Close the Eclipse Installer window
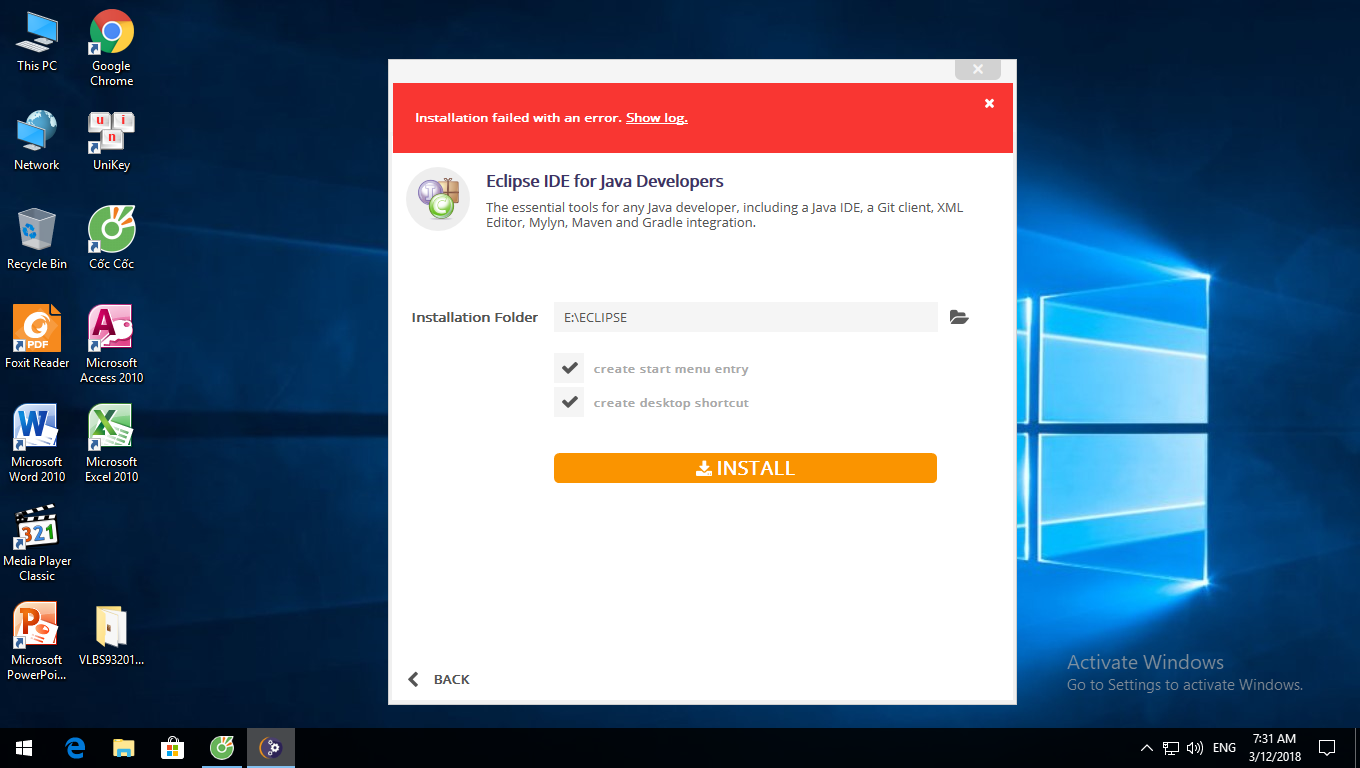1360x768 pixels. click(977, 69)
